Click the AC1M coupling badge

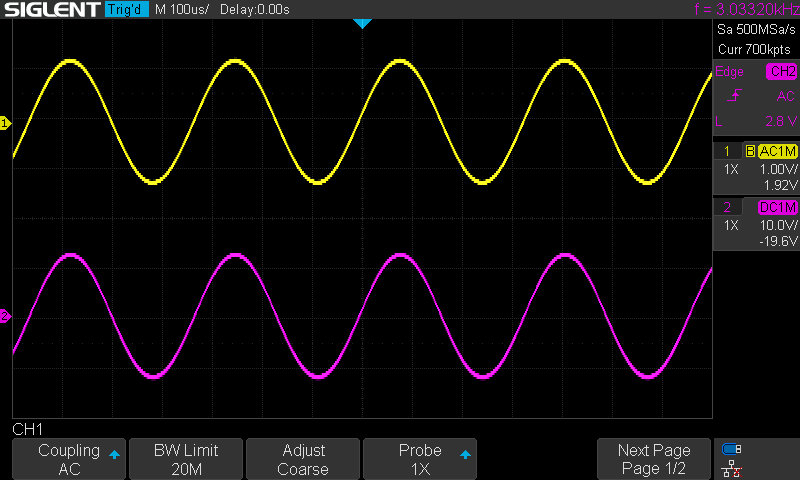click(x=778, y=151)
